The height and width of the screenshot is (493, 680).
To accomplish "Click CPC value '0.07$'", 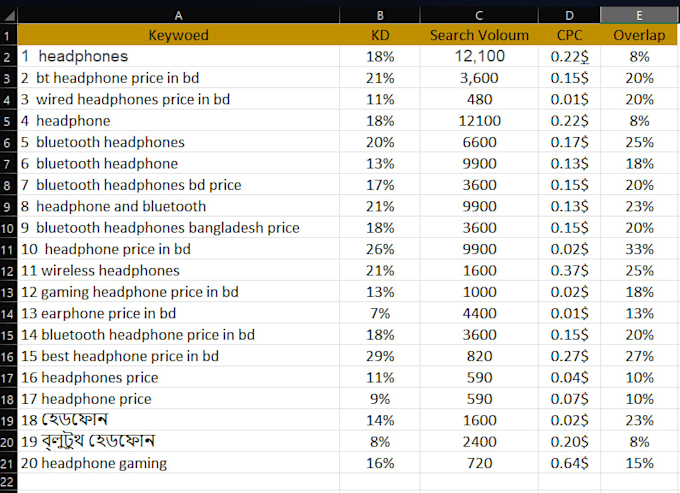I will (569, 398).
